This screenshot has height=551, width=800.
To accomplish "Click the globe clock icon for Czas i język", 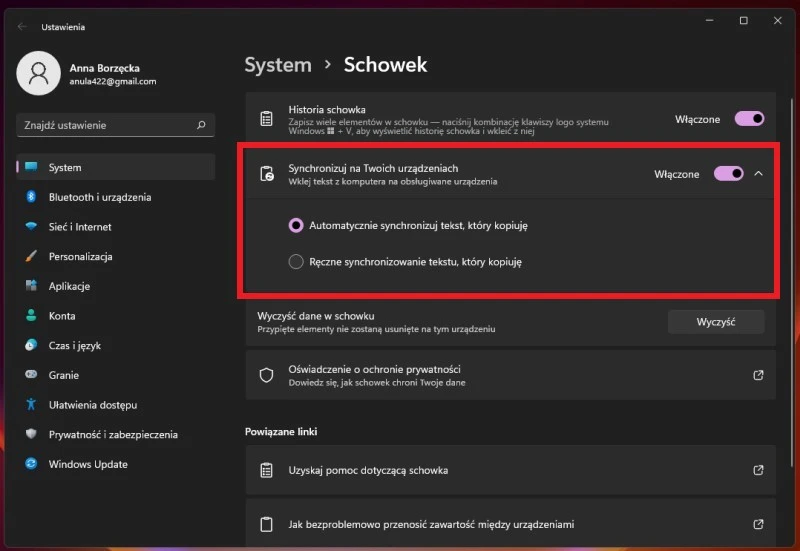I will coord(31,345).
